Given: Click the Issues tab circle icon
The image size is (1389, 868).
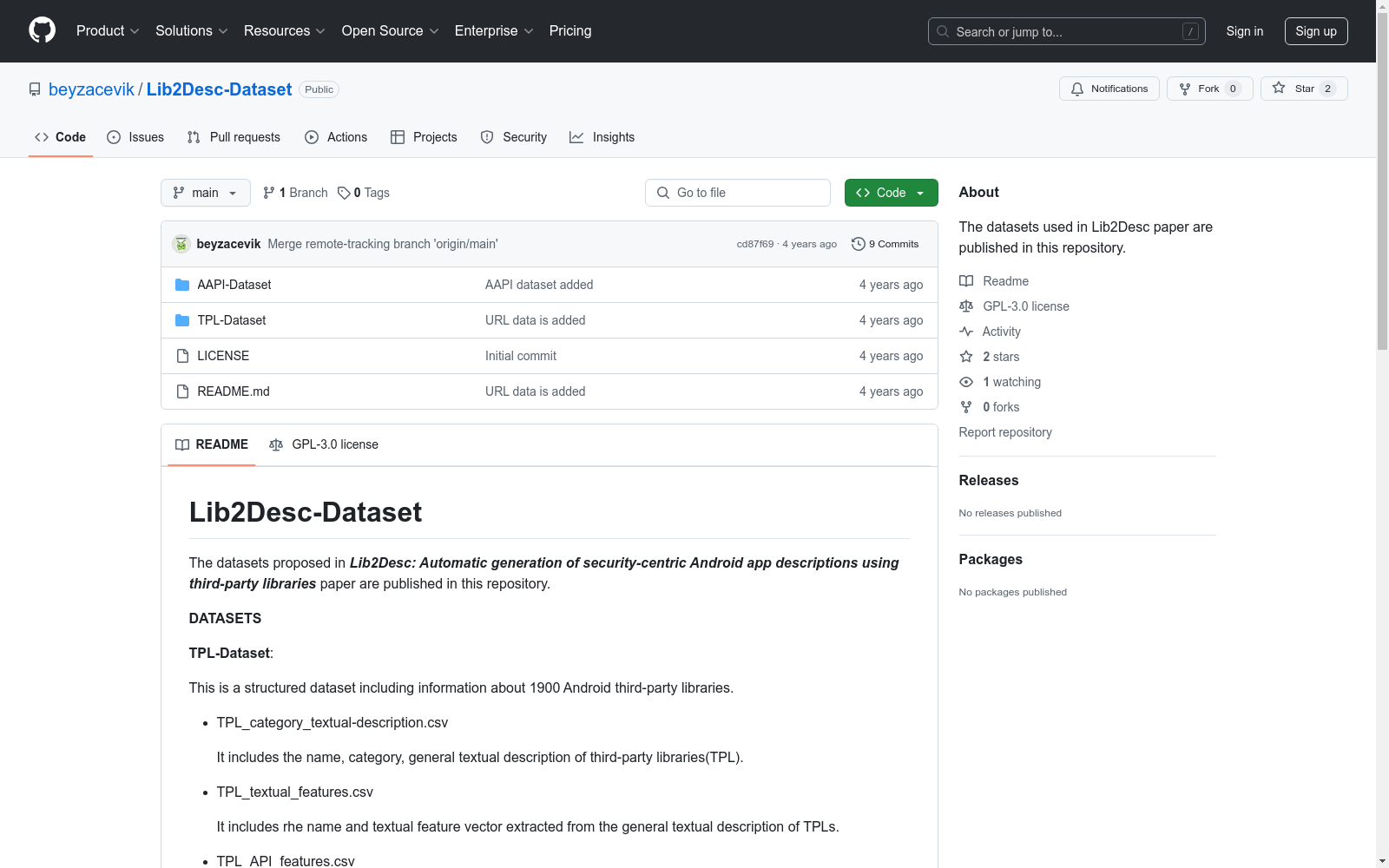Looking at the screenshot, I should [x=114, y=137].
